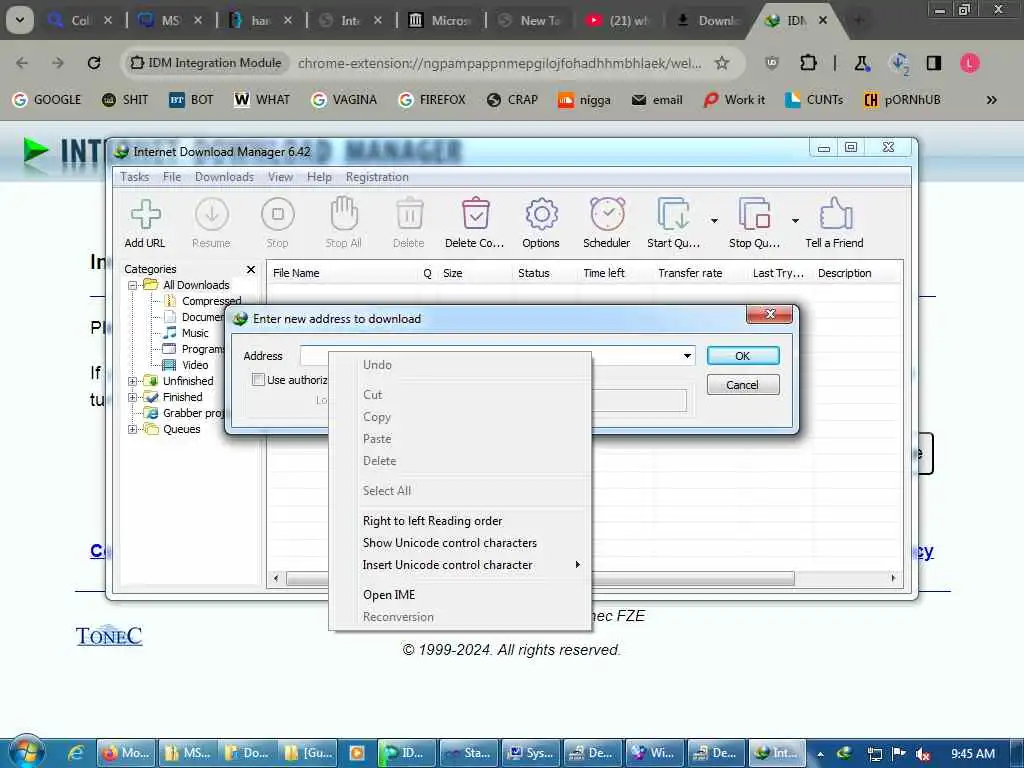Viewport: 1024px width, 768px height.
Task: Click Cancel in the address dialog
Action: (743, 385)
